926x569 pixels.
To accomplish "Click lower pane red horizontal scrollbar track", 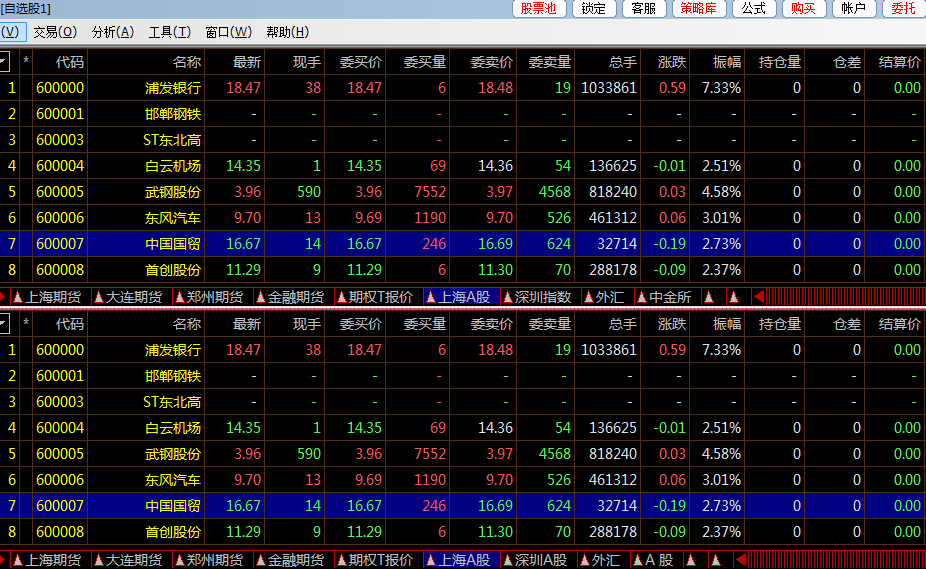I will click(836, 559).
